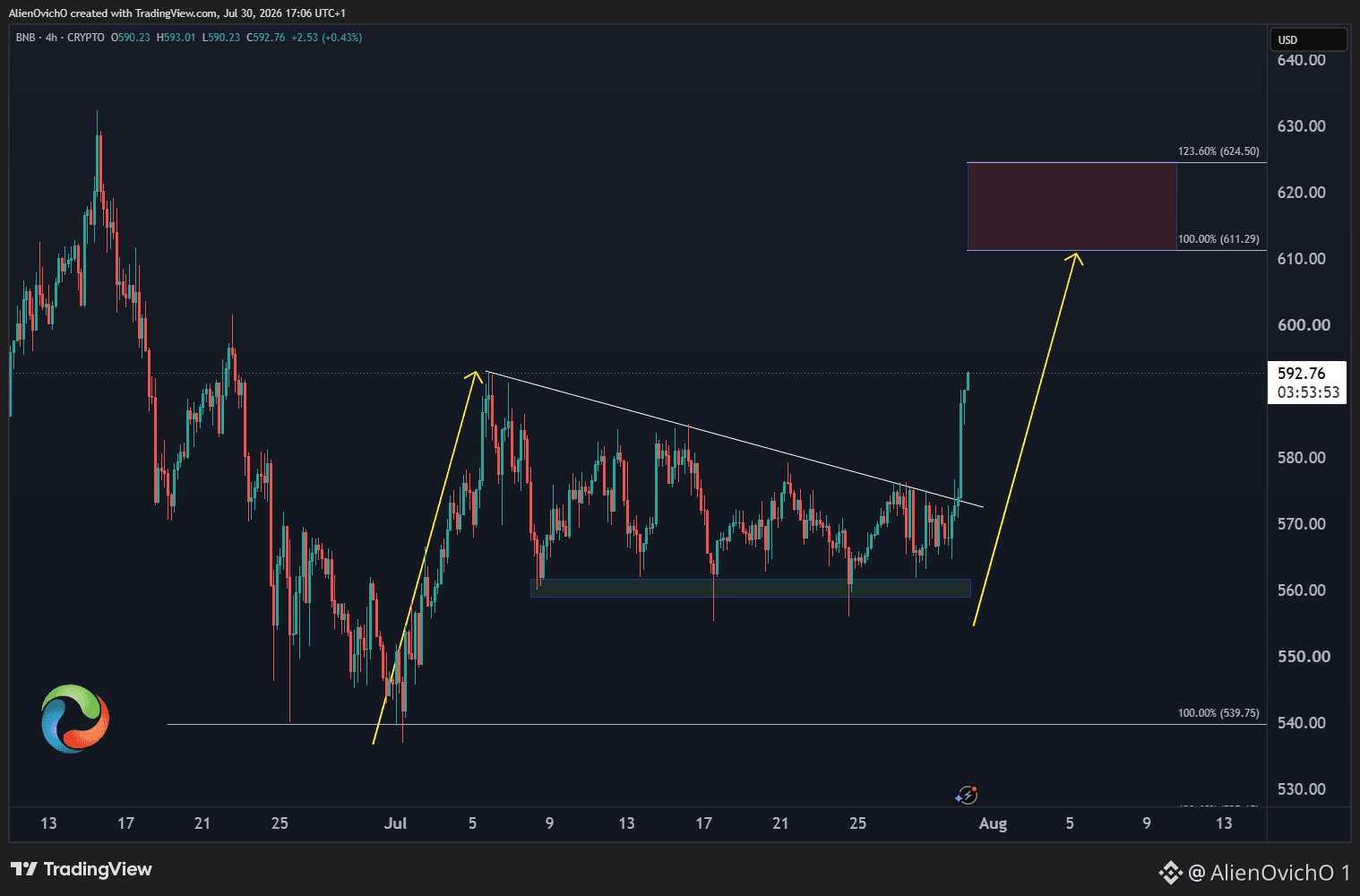Click the BNB symbol name in the legend
The width and height of the screenshot is (1360, 896).
(x=25, y=38)
